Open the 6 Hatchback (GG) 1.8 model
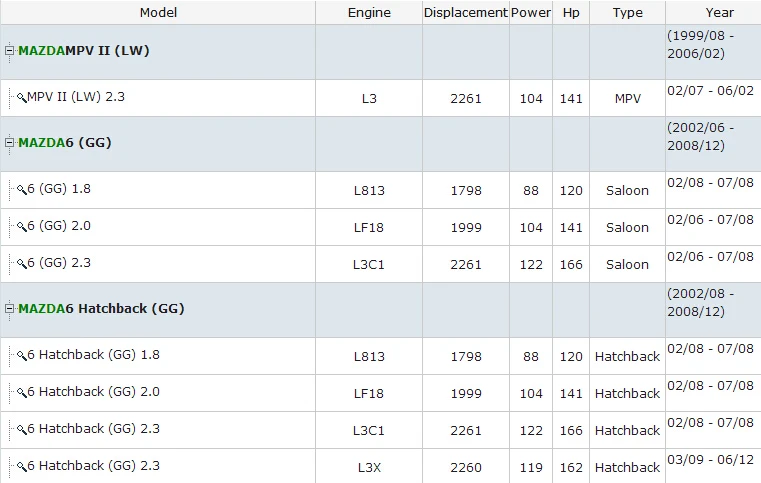The width and height of the screenshot is (761, 483). [x=94, y=354]
